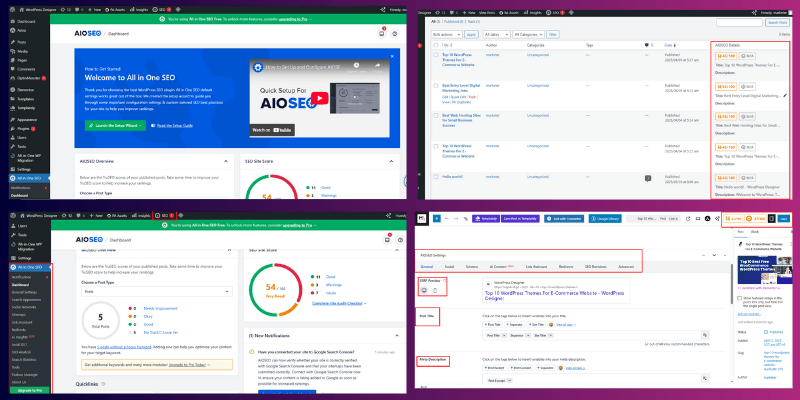The width and height of the screenshot is (800, 400).
Task: Collapse AIOSEO Overview card on welcome dashboard
Action: pos(226,161)
